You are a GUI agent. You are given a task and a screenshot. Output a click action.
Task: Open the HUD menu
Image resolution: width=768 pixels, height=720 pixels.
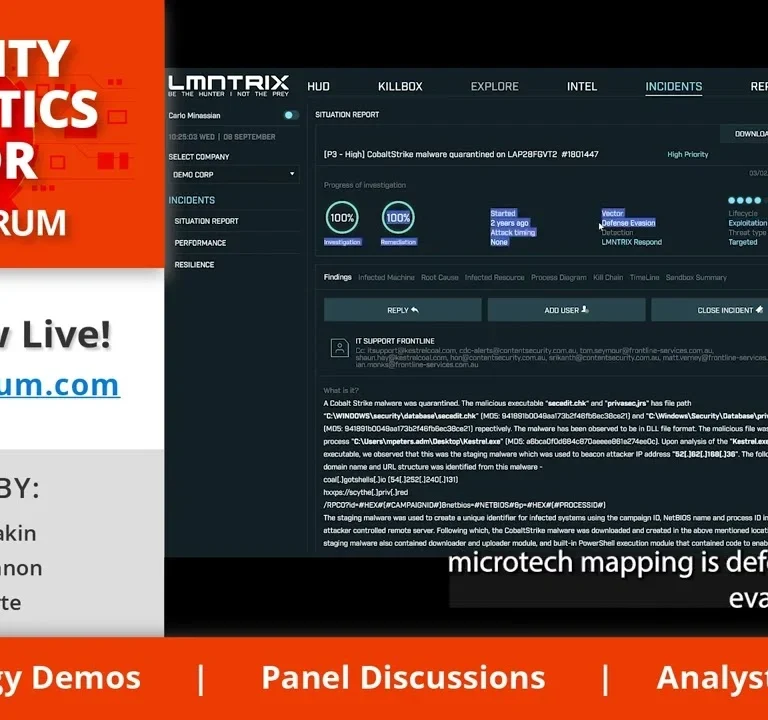(x=318, y=87)
